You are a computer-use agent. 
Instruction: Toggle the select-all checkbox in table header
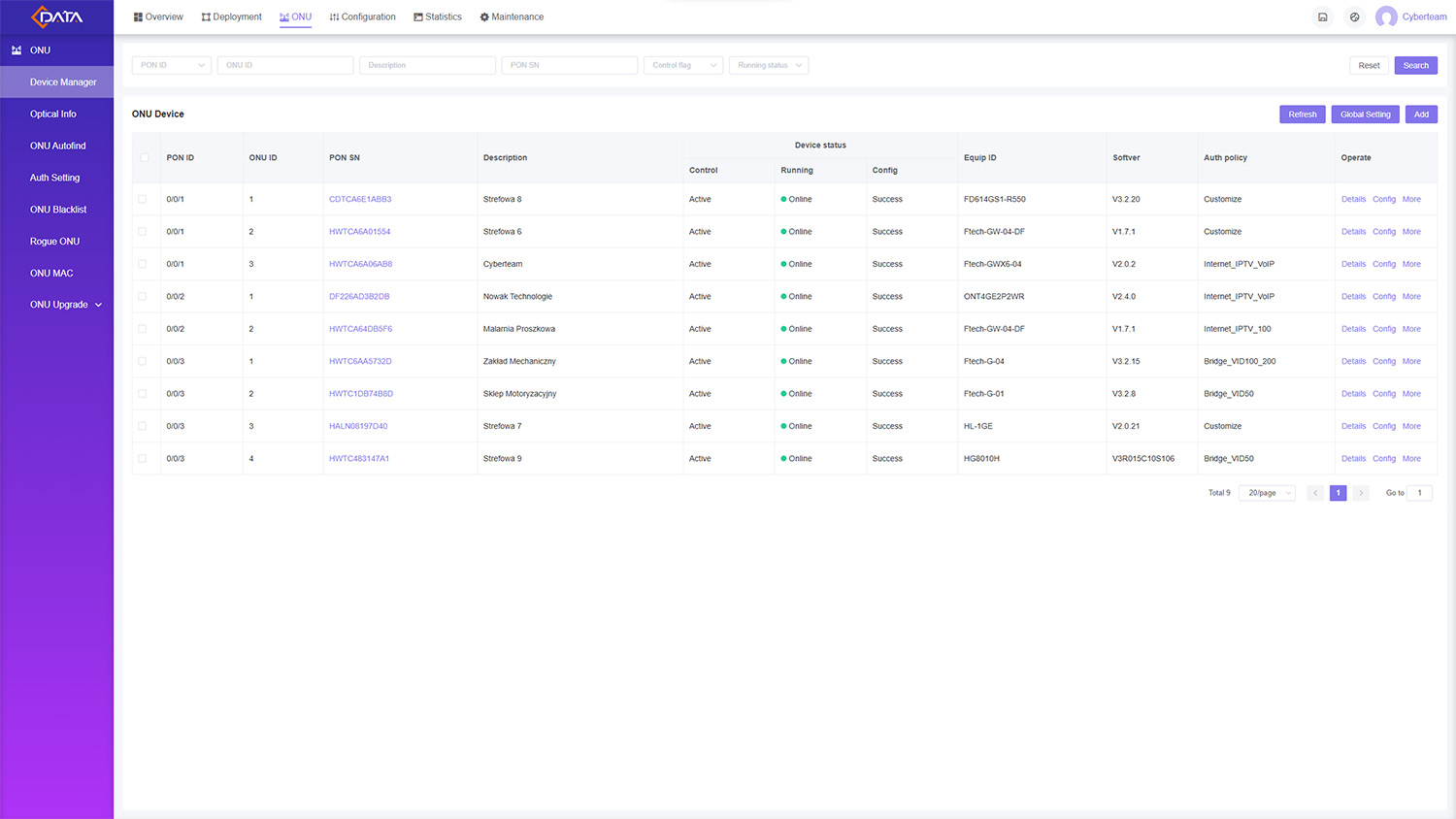click(145, 157)
